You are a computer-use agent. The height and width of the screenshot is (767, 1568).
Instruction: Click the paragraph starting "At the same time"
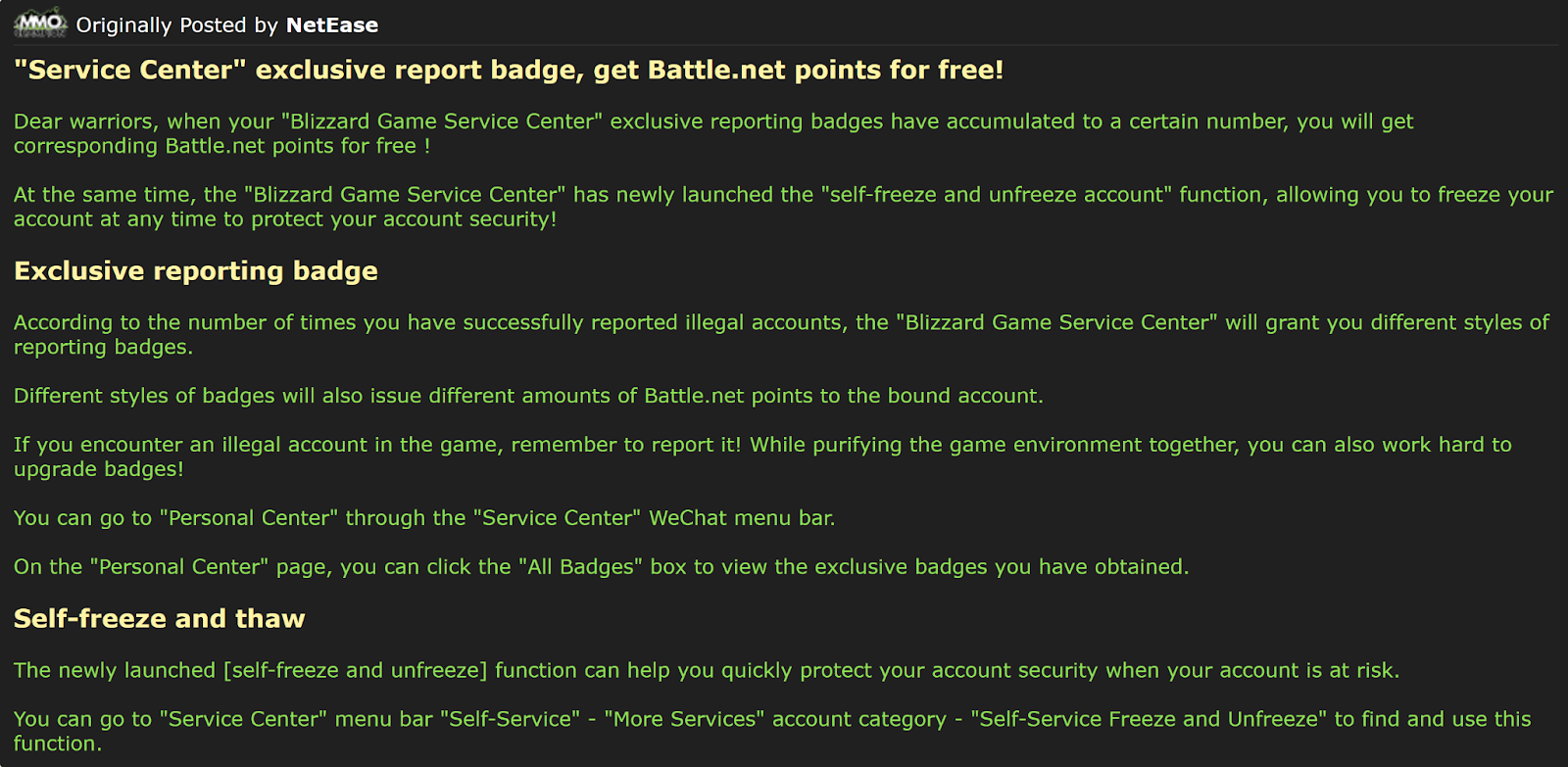point(783,207)
